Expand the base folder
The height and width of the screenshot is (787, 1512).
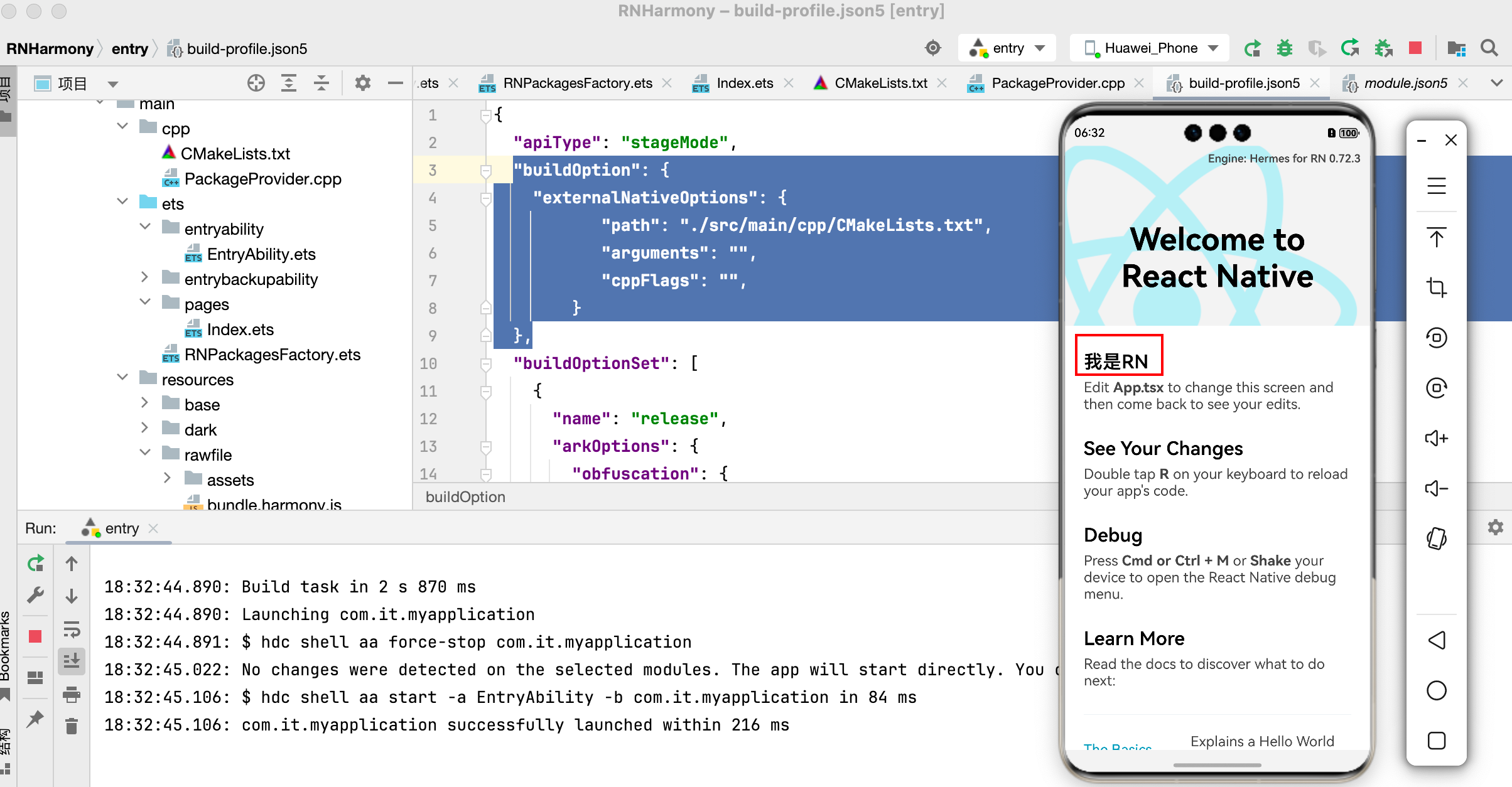pyautogui.click(x=145, y=403)
